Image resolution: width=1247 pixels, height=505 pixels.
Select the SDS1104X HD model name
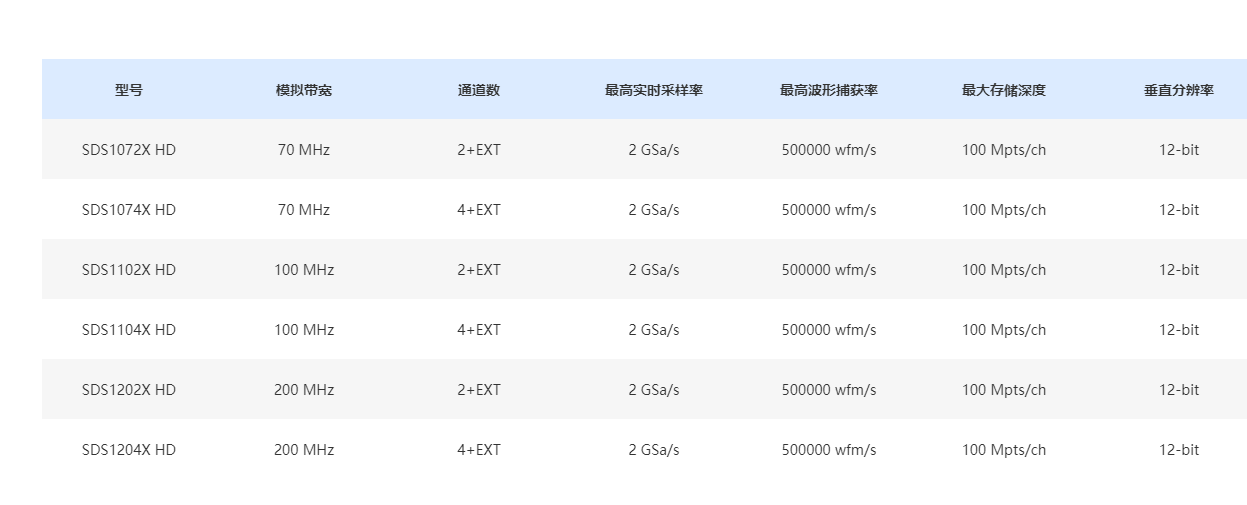(x=129, y=330)
